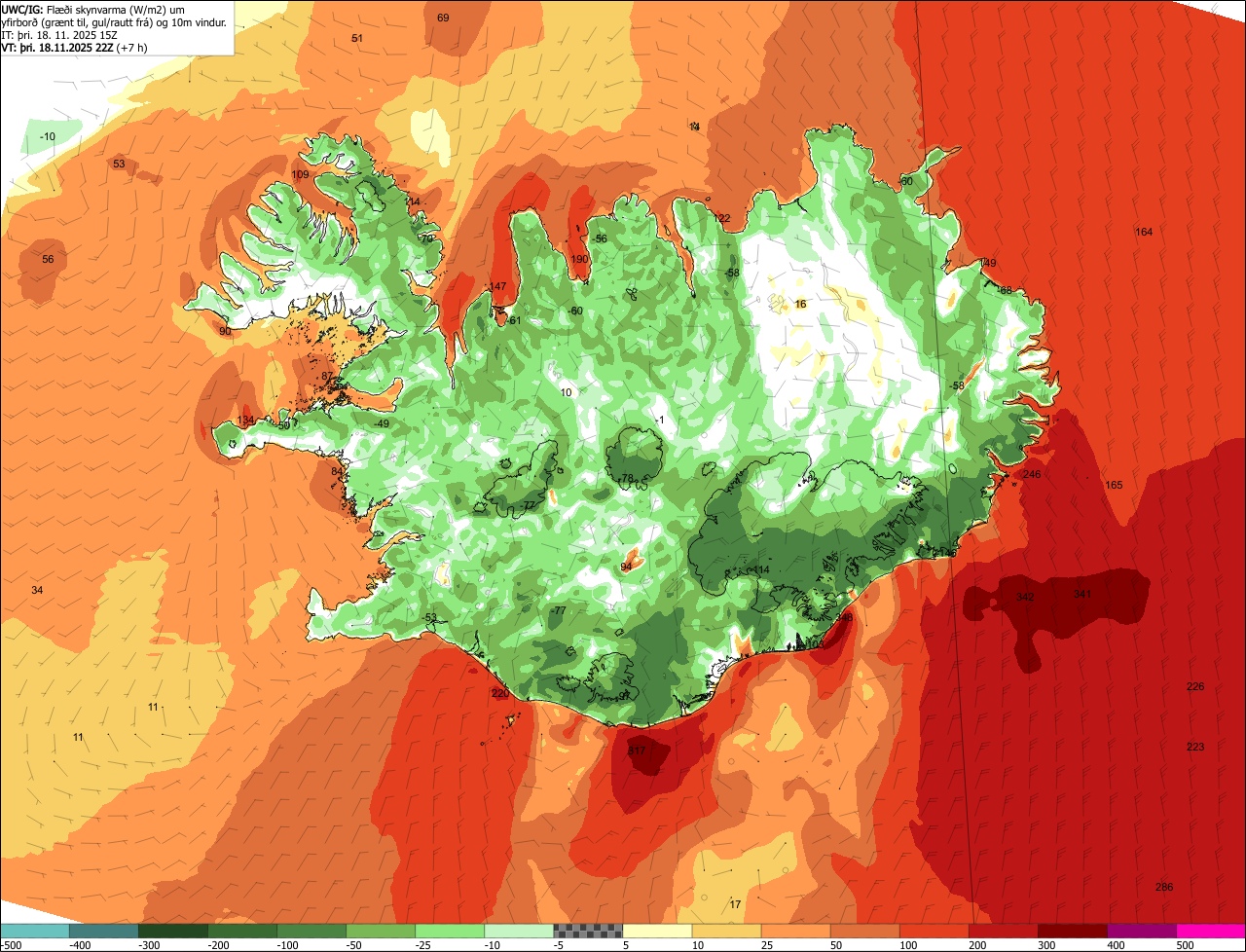Click the map value '342' in the dark red area
This screenshot has width=1246, height=952.
1025,597
